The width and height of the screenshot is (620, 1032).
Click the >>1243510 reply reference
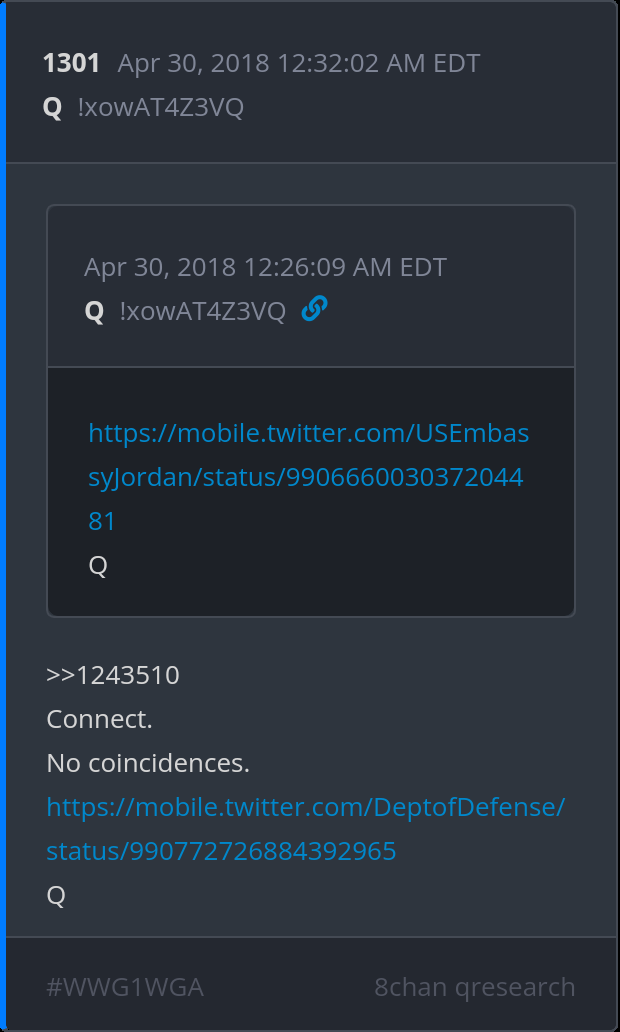coord(113,676)
